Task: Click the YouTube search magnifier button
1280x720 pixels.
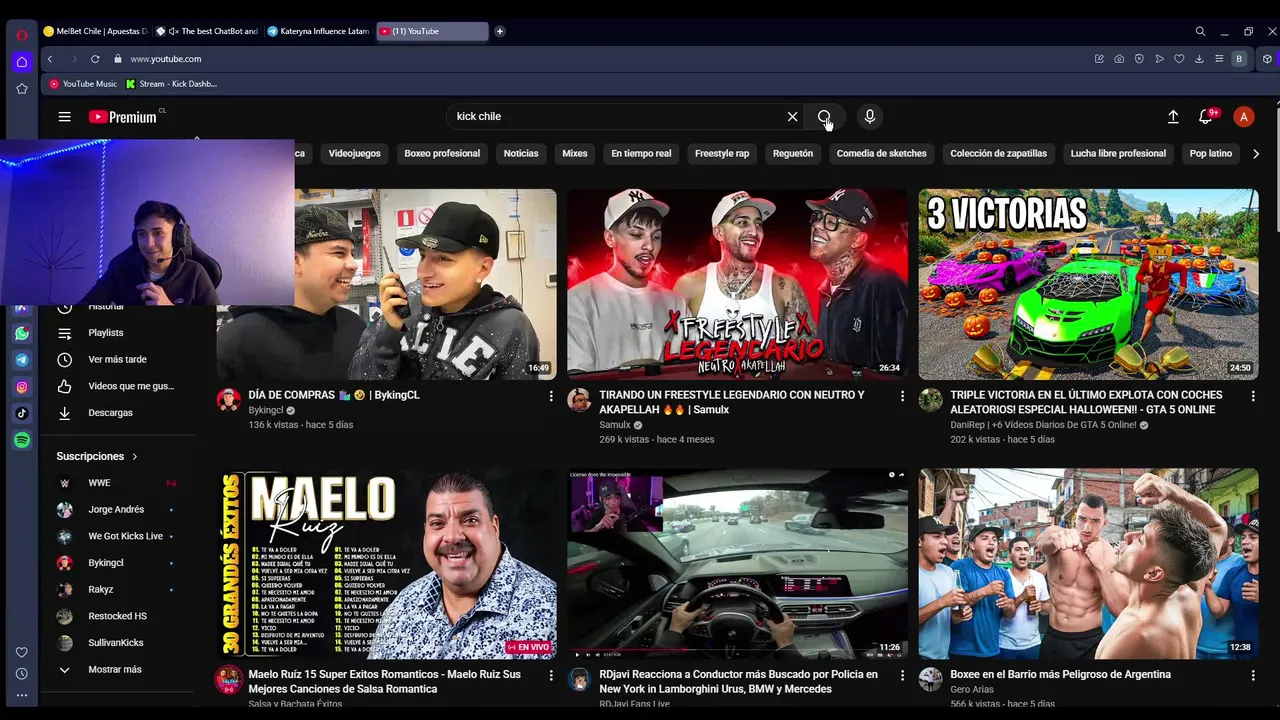Action: (x=824, y=117)
